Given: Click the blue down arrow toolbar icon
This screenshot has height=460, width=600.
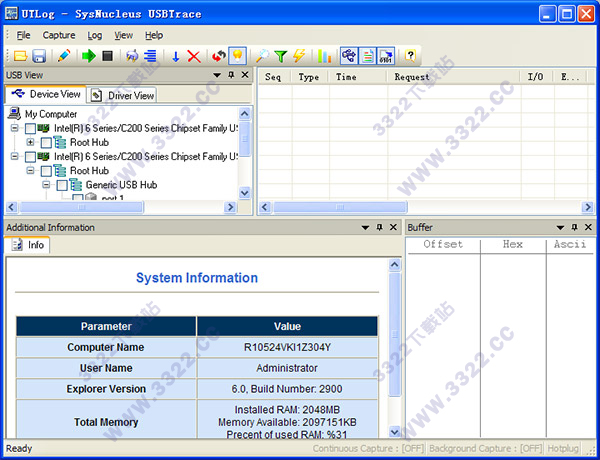Looking at the screenshot, I should 176,56.
